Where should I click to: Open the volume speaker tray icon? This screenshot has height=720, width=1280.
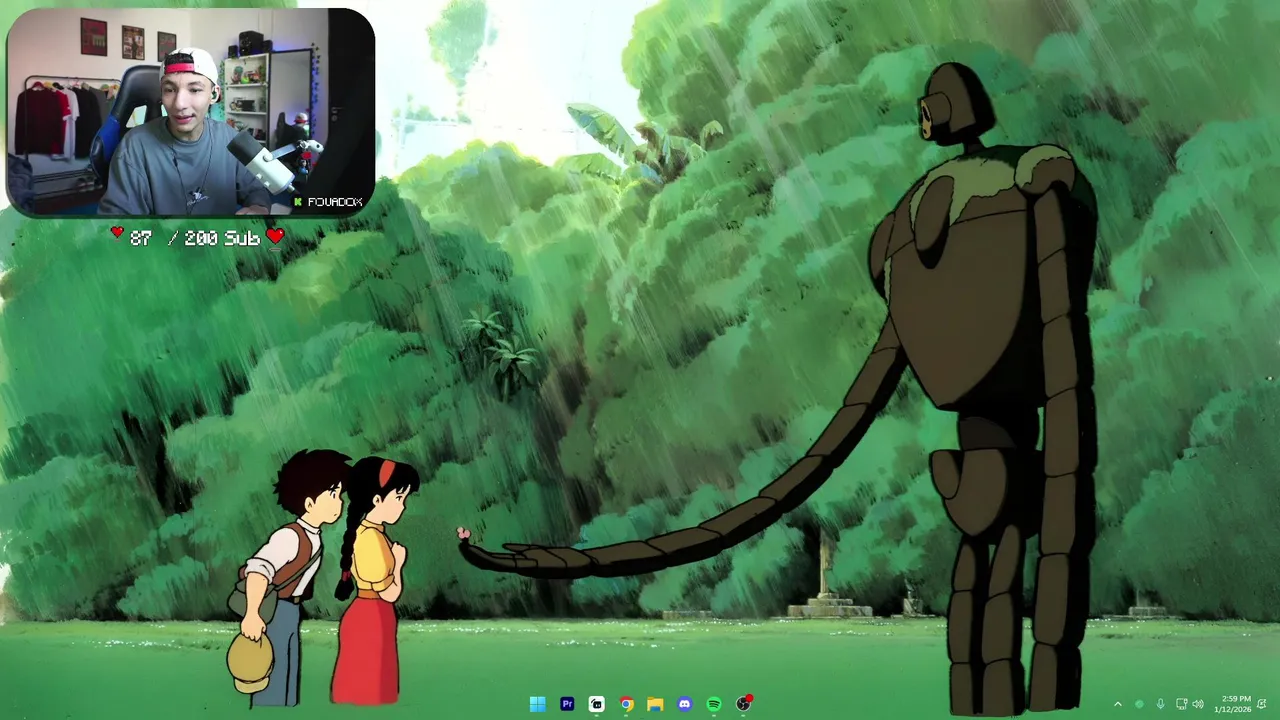[x=1198, y=704]
